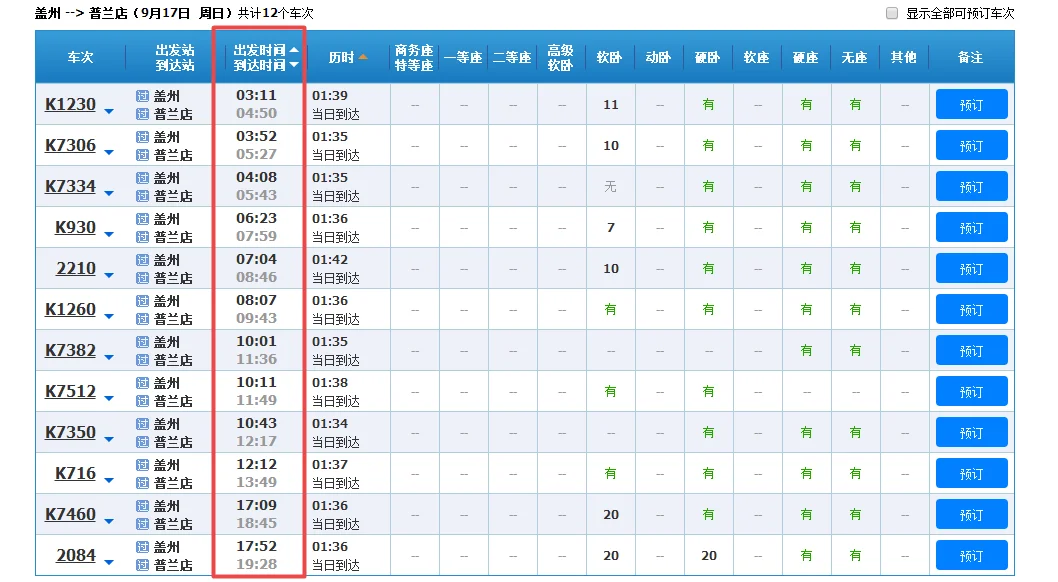The image size is (1058, 582).
Task: Click the 预订 button for train K1230
Action: (971, 104)
